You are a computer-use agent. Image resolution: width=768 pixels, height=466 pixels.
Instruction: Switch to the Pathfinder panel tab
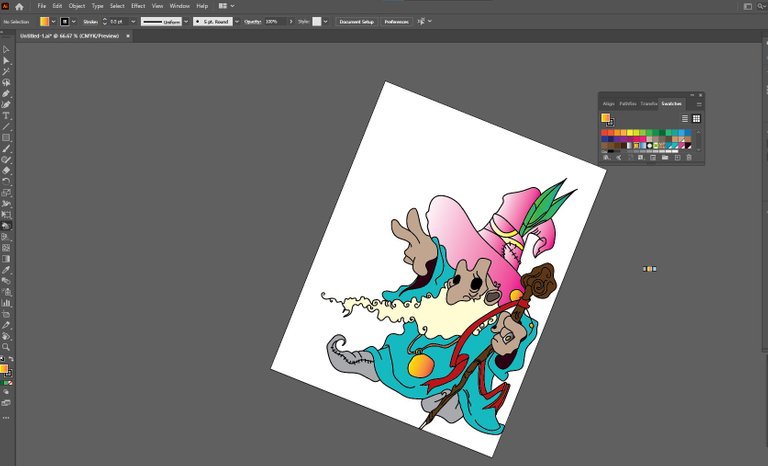click(x=627, y=104)
